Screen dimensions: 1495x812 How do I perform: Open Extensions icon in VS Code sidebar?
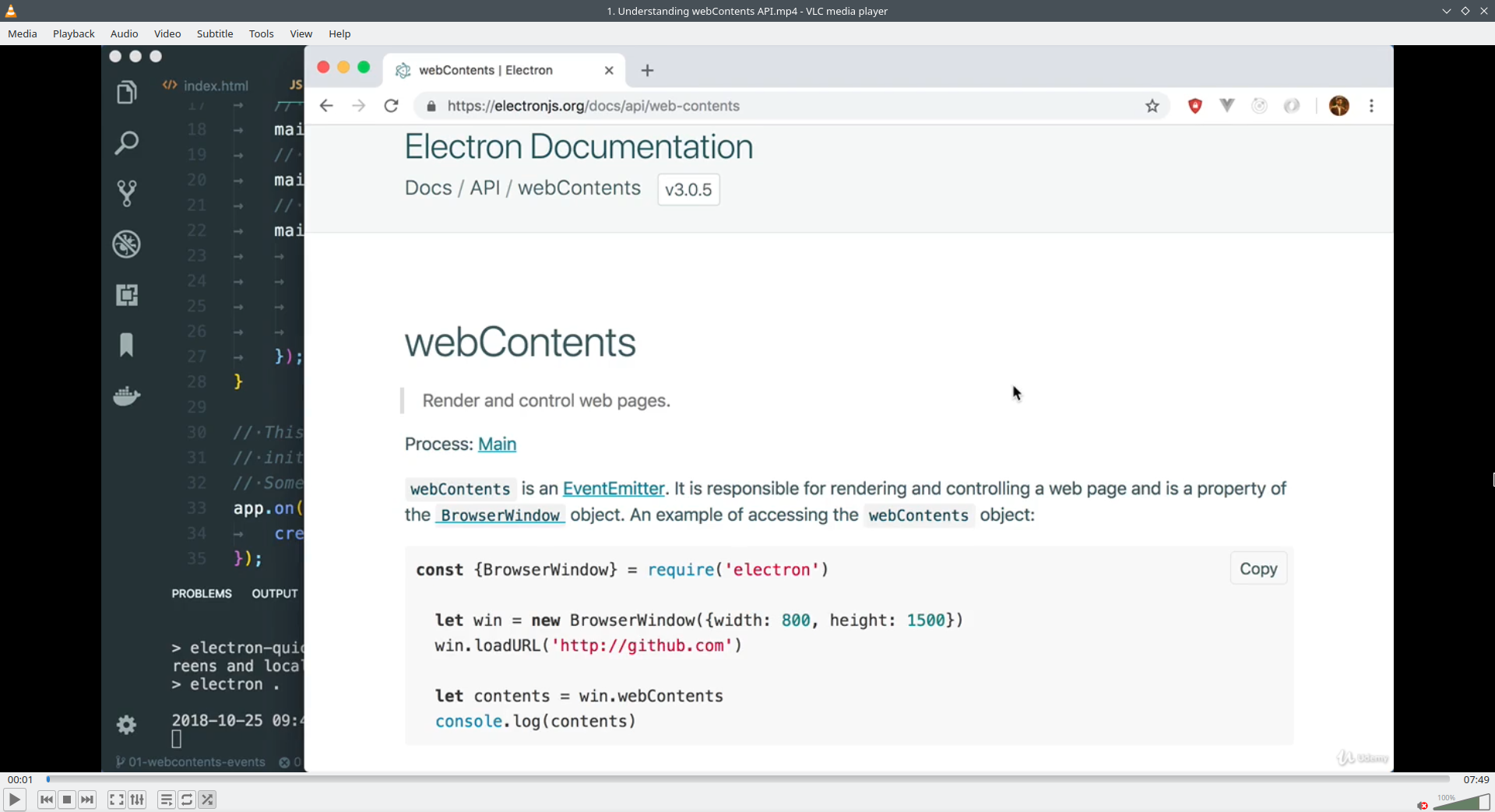tap(127, 294)
